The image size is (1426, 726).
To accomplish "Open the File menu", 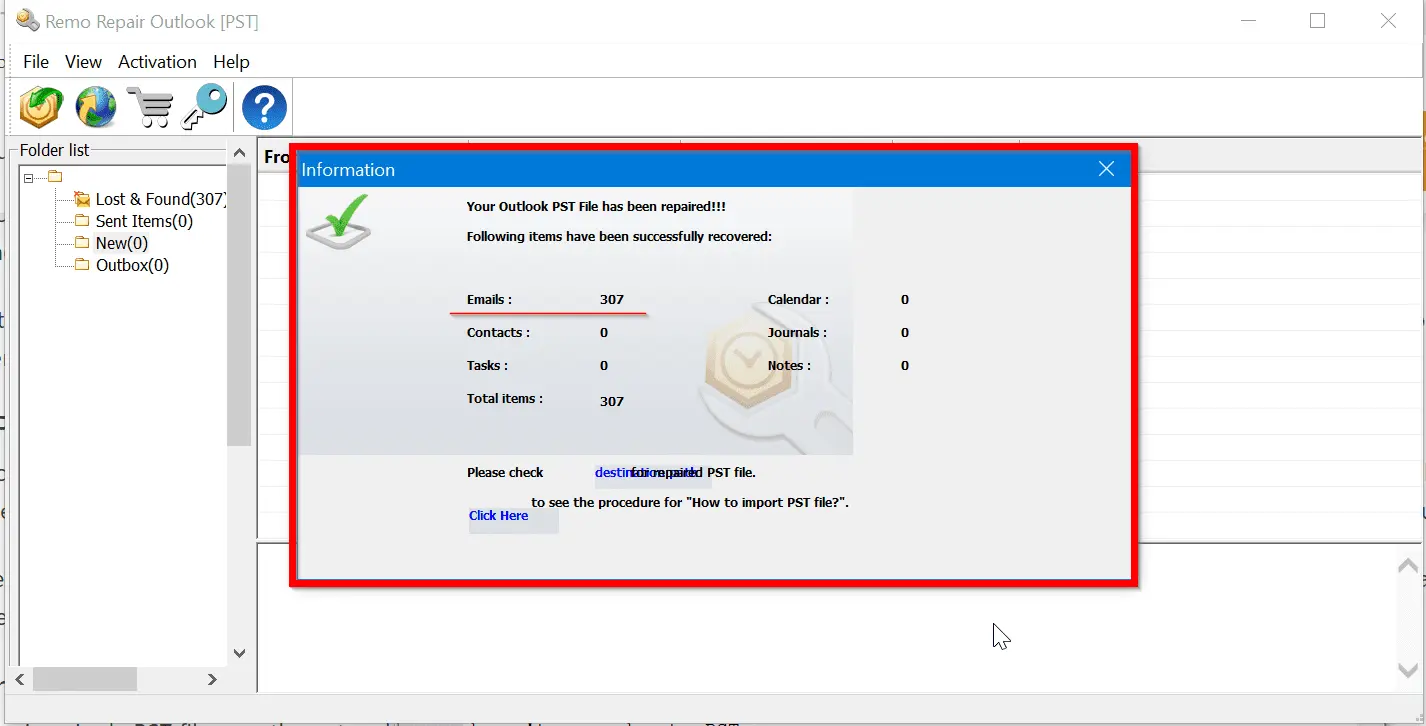I will pos(36,62).
